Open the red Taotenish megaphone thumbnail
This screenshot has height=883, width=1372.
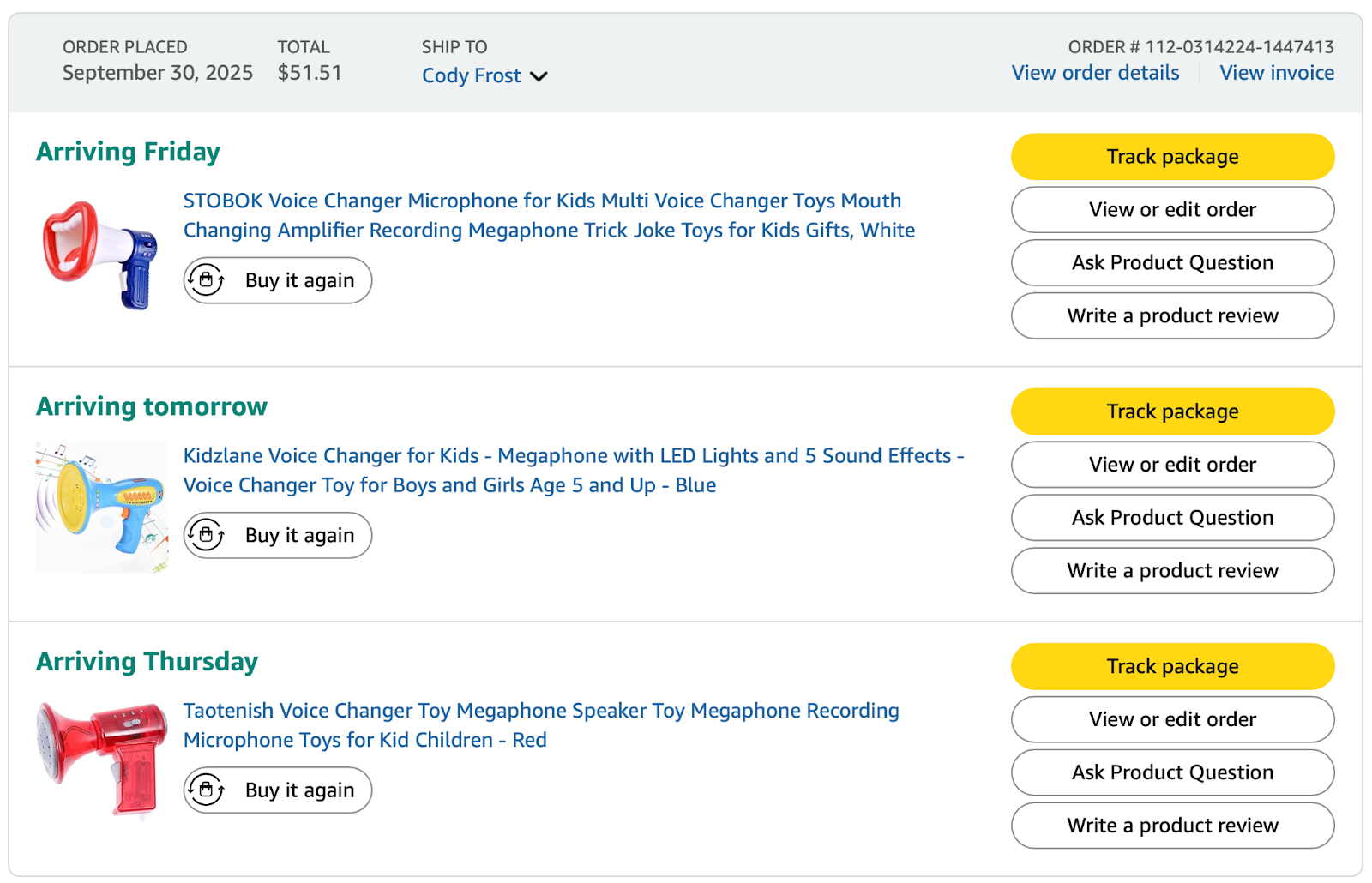[x=101, y=758]
